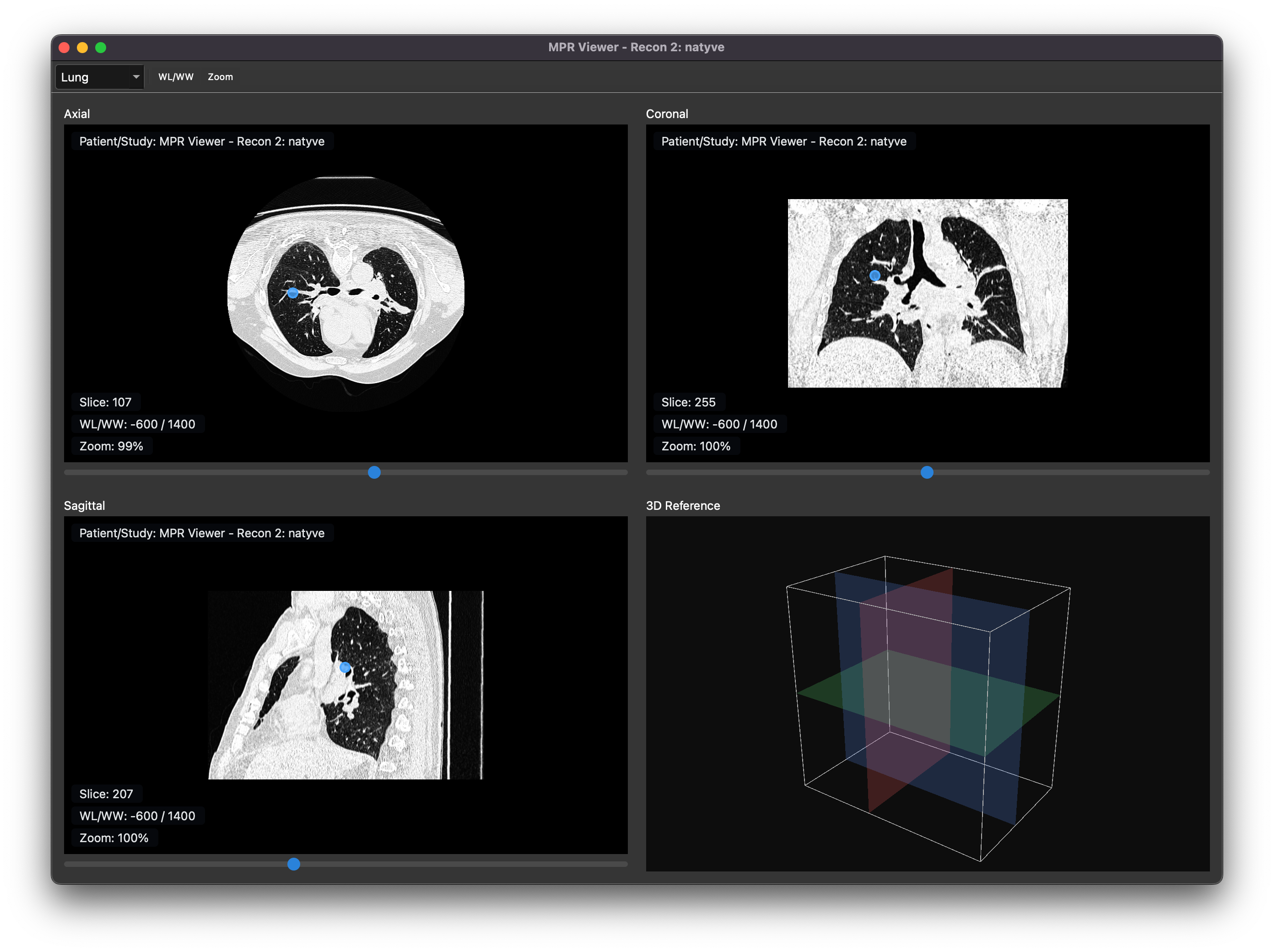Select the Zoom tool
1274x952 pixels.
220,76
